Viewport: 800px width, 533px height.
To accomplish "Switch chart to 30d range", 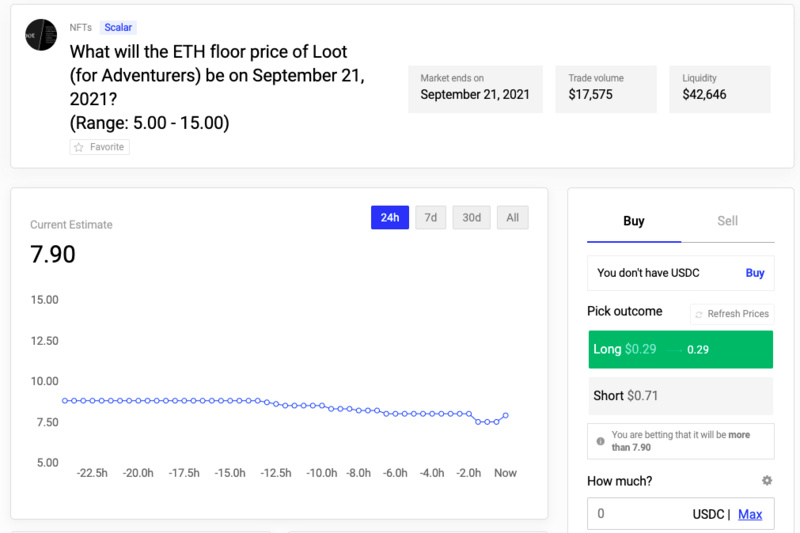I will click(471, 218).
